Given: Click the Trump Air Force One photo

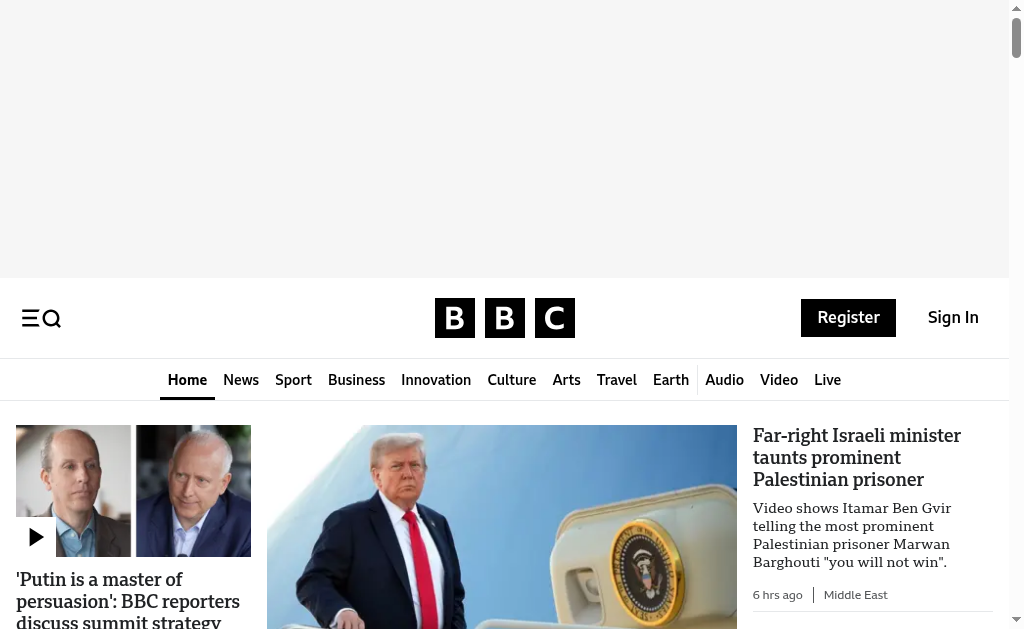Looking at the screenshot, I should (502, 527).
